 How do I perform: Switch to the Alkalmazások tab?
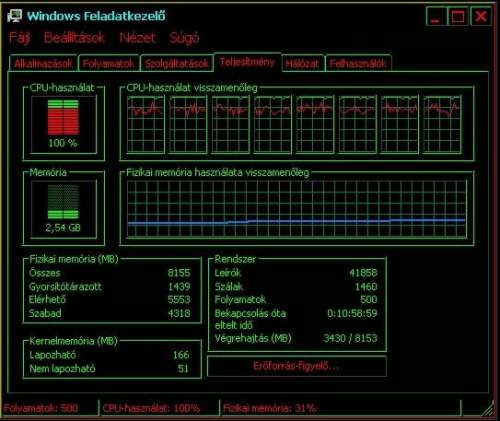pyautogui.click(x=43, y=63)
